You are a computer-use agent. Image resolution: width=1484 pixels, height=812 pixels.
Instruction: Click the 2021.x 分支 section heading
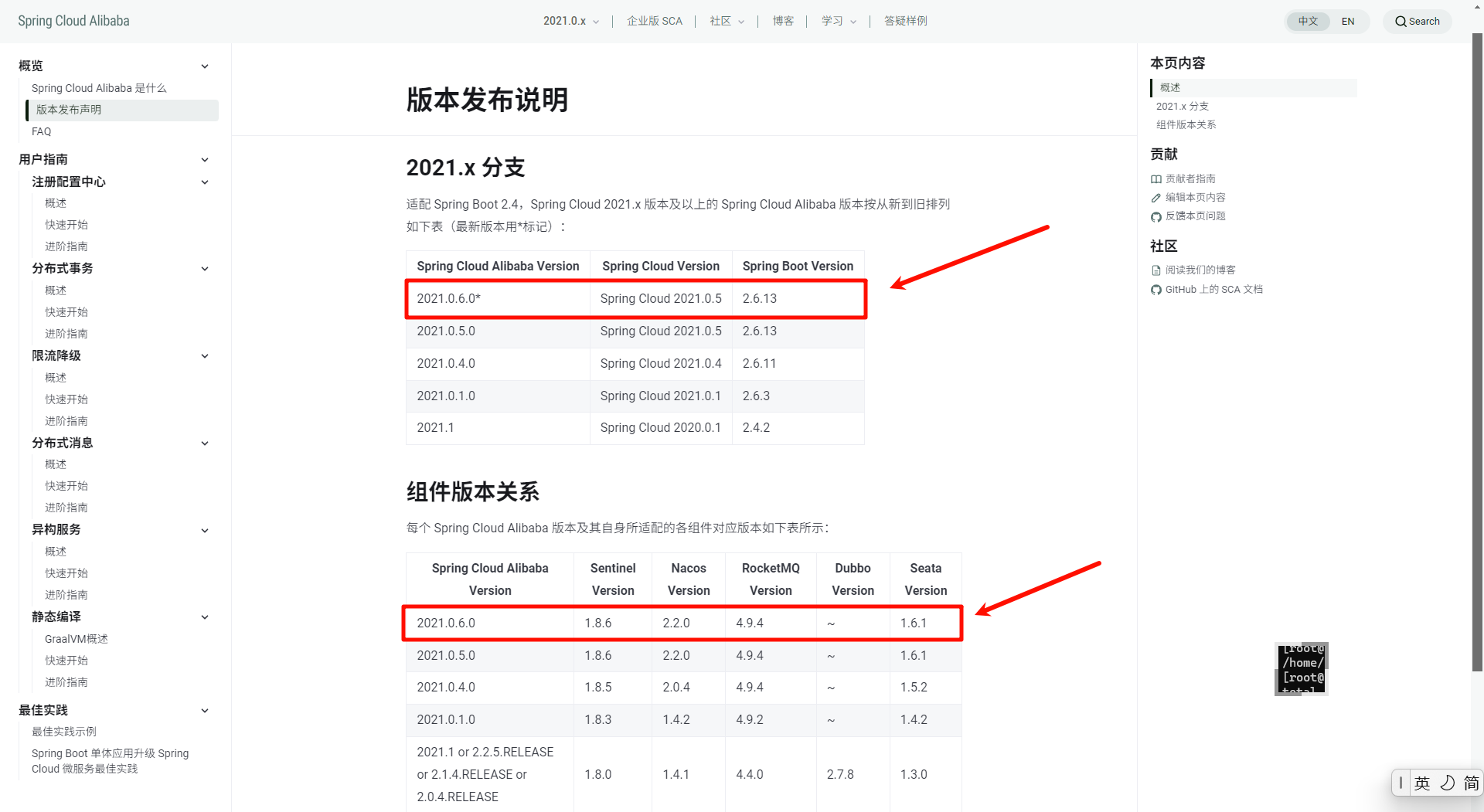click(466, 168)
